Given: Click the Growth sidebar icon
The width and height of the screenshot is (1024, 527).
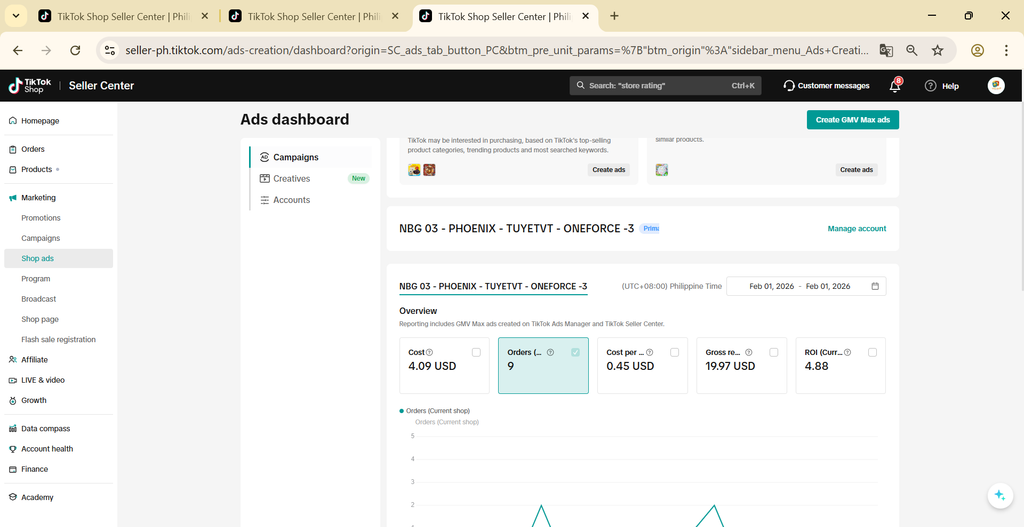Looking at the screenshot, I should tap(13, 400).
